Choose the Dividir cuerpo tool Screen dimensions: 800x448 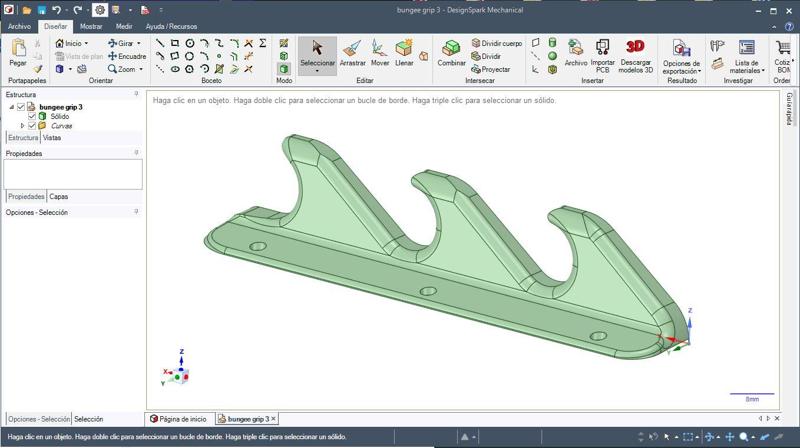point(495,44)
